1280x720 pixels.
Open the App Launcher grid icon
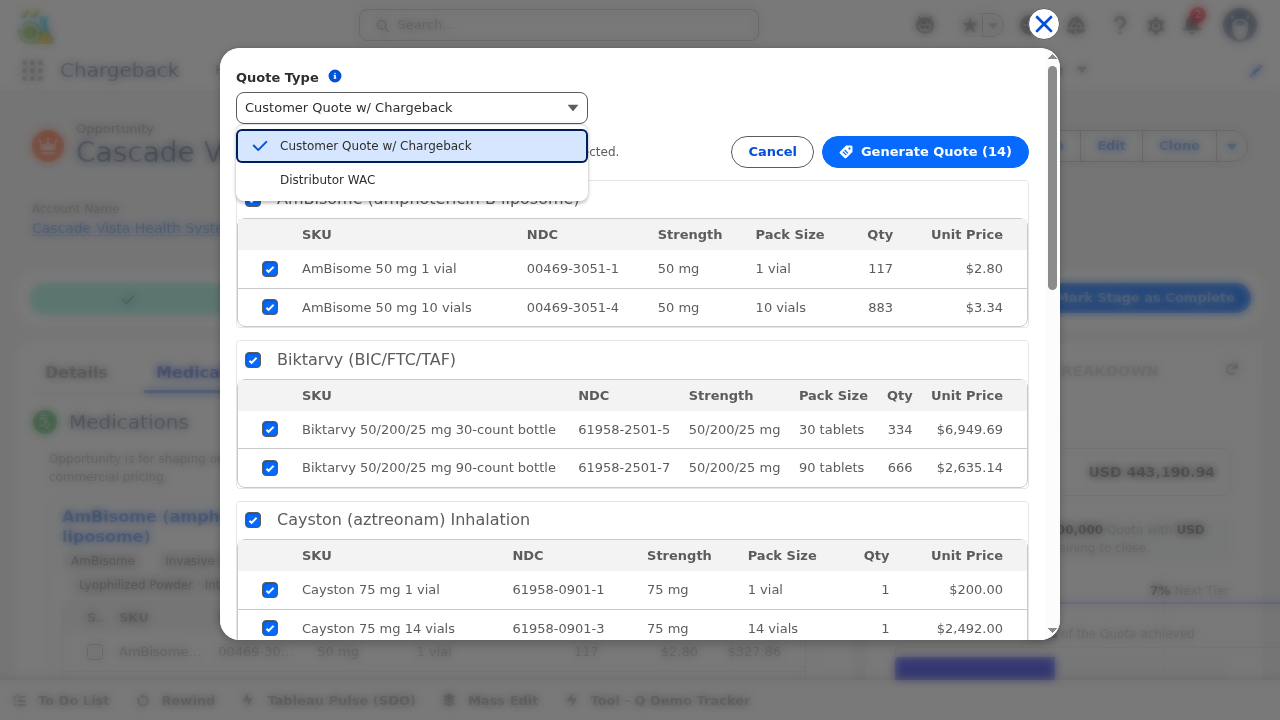(x=32, y=70)
